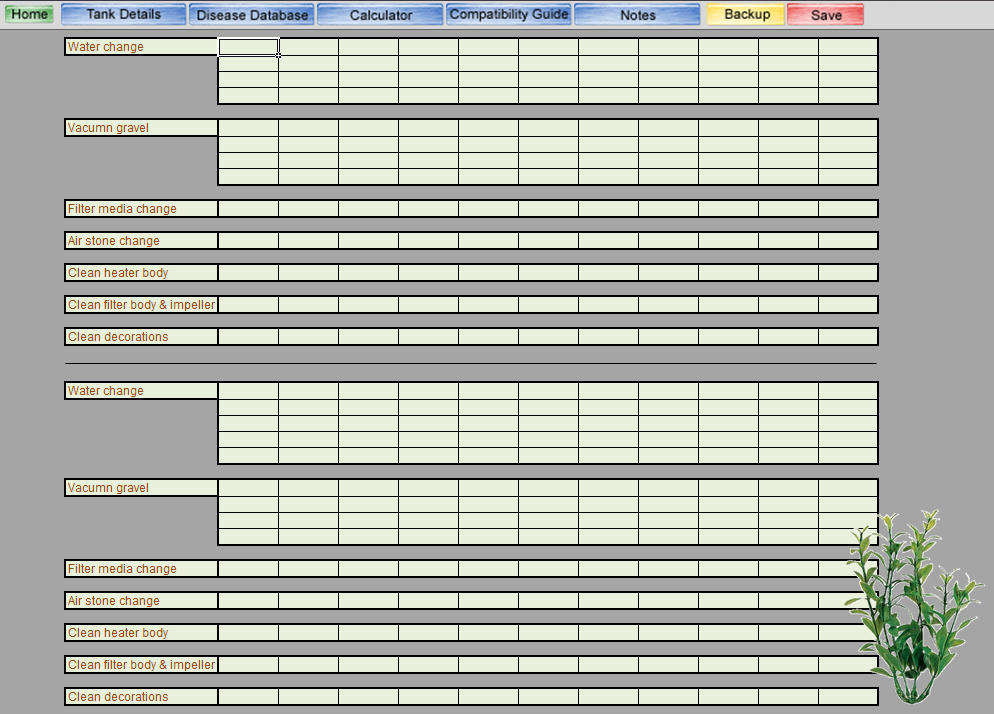
Task: Save the maintenance log
Action: click(825, 14)
